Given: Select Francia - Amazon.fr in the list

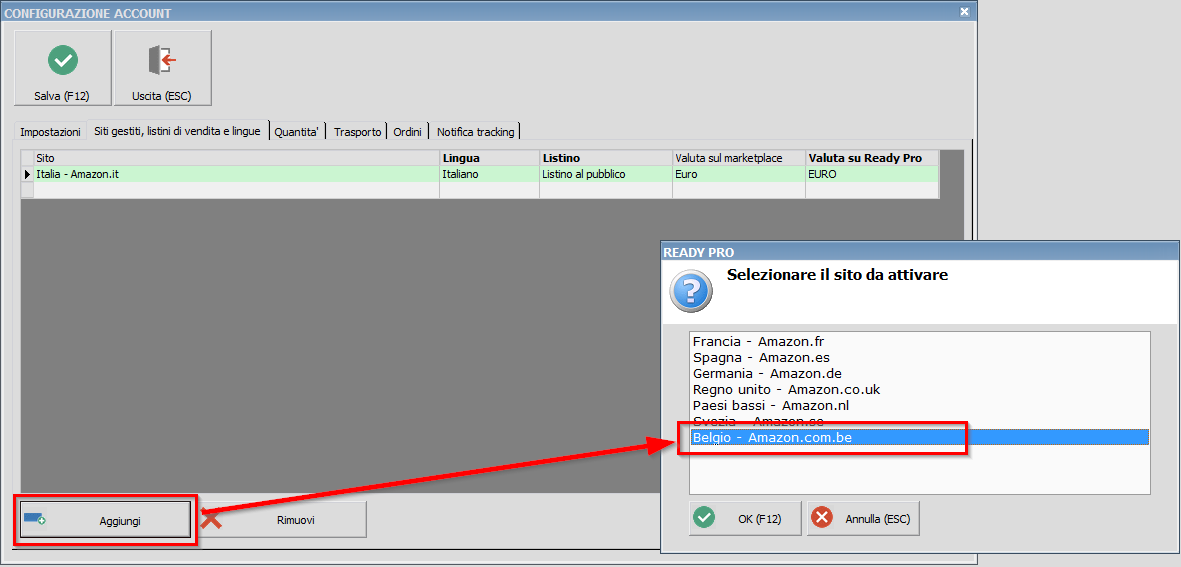Looking at the screenshot, I should click(920, 341).
